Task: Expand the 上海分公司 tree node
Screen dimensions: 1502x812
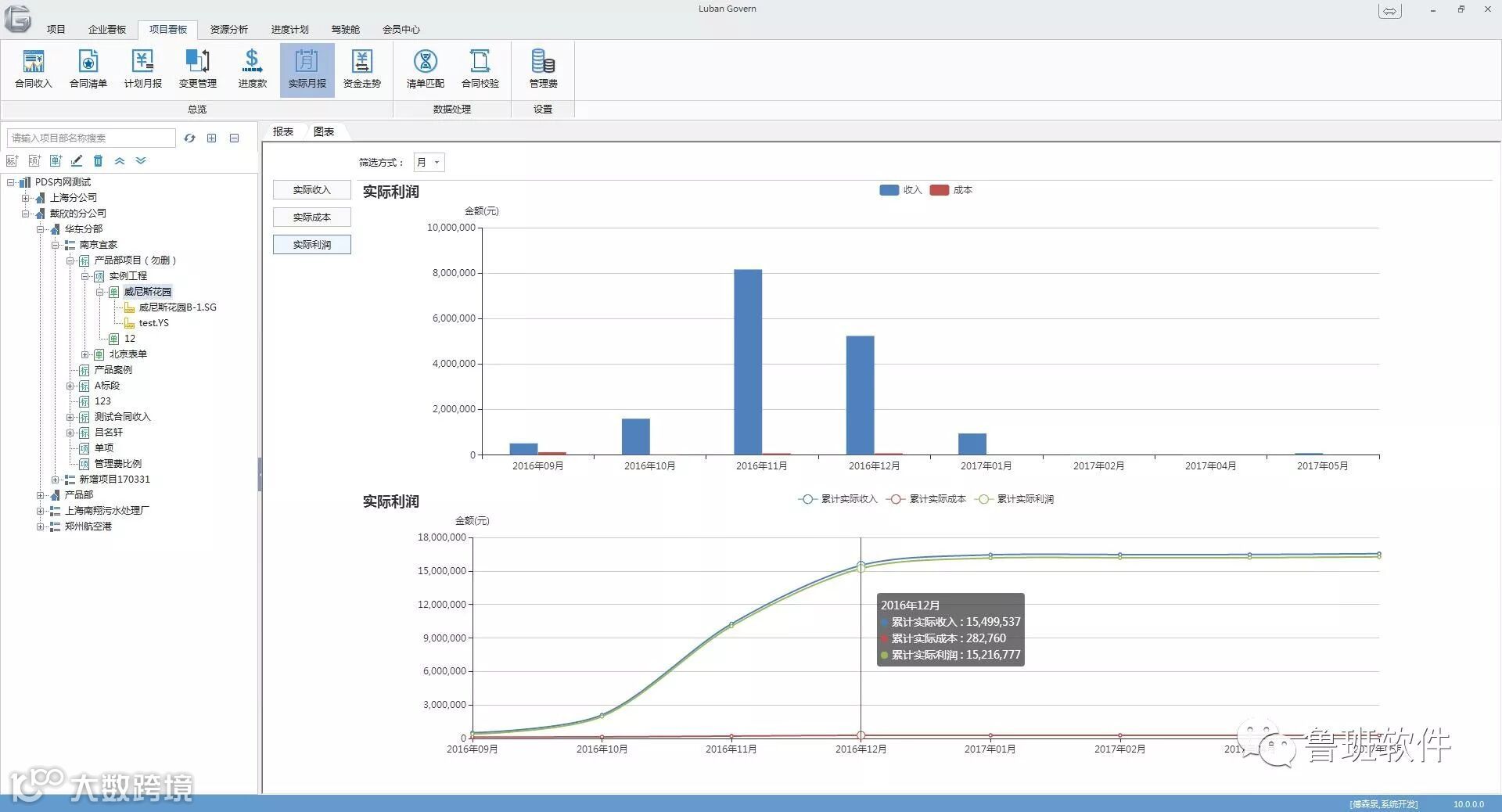Action: click(25, 198)
